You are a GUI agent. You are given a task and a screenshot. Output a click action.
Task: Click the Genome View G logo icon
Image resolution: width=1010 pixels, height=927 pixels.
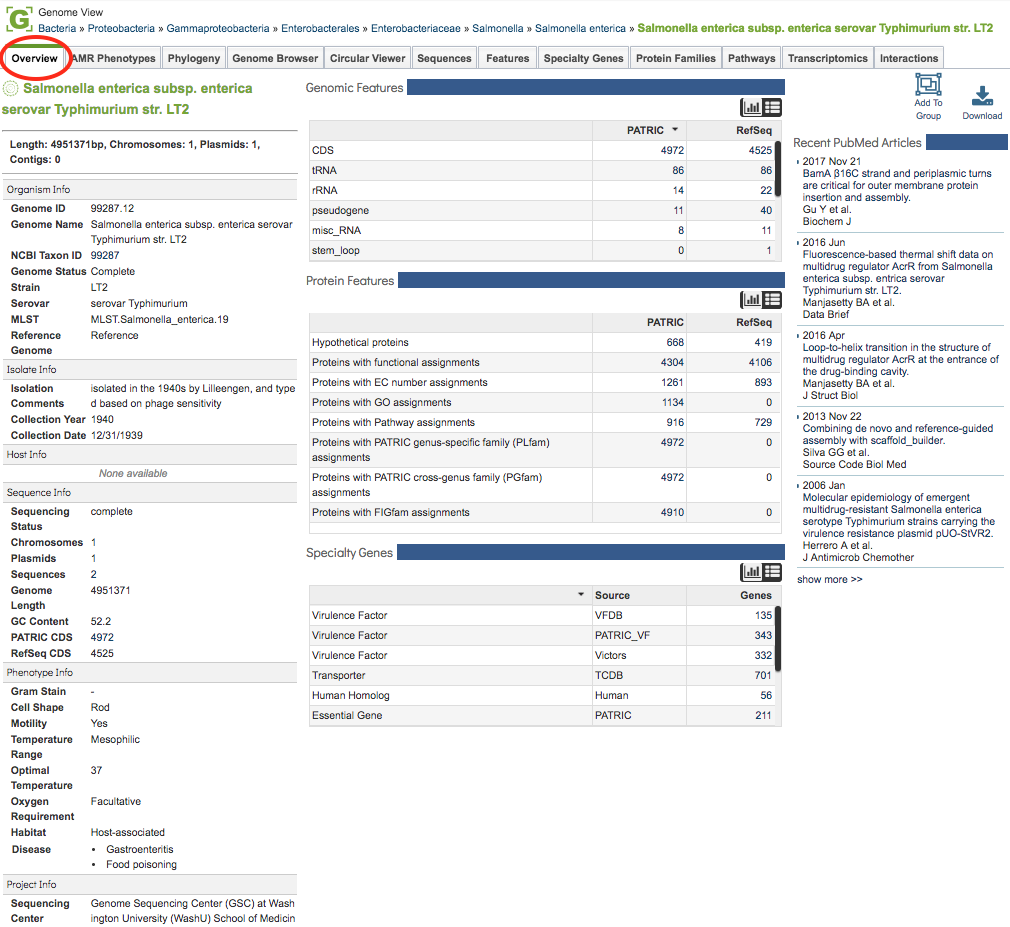pyautogui.click(x=18, y=19)
